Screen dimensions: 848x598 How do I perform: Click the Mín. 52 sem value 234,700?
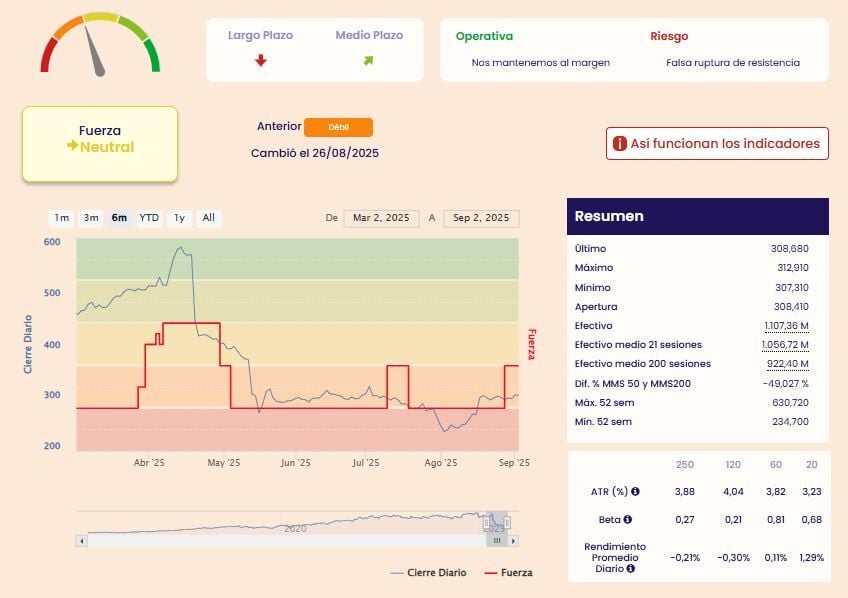(x=790, y=421)
